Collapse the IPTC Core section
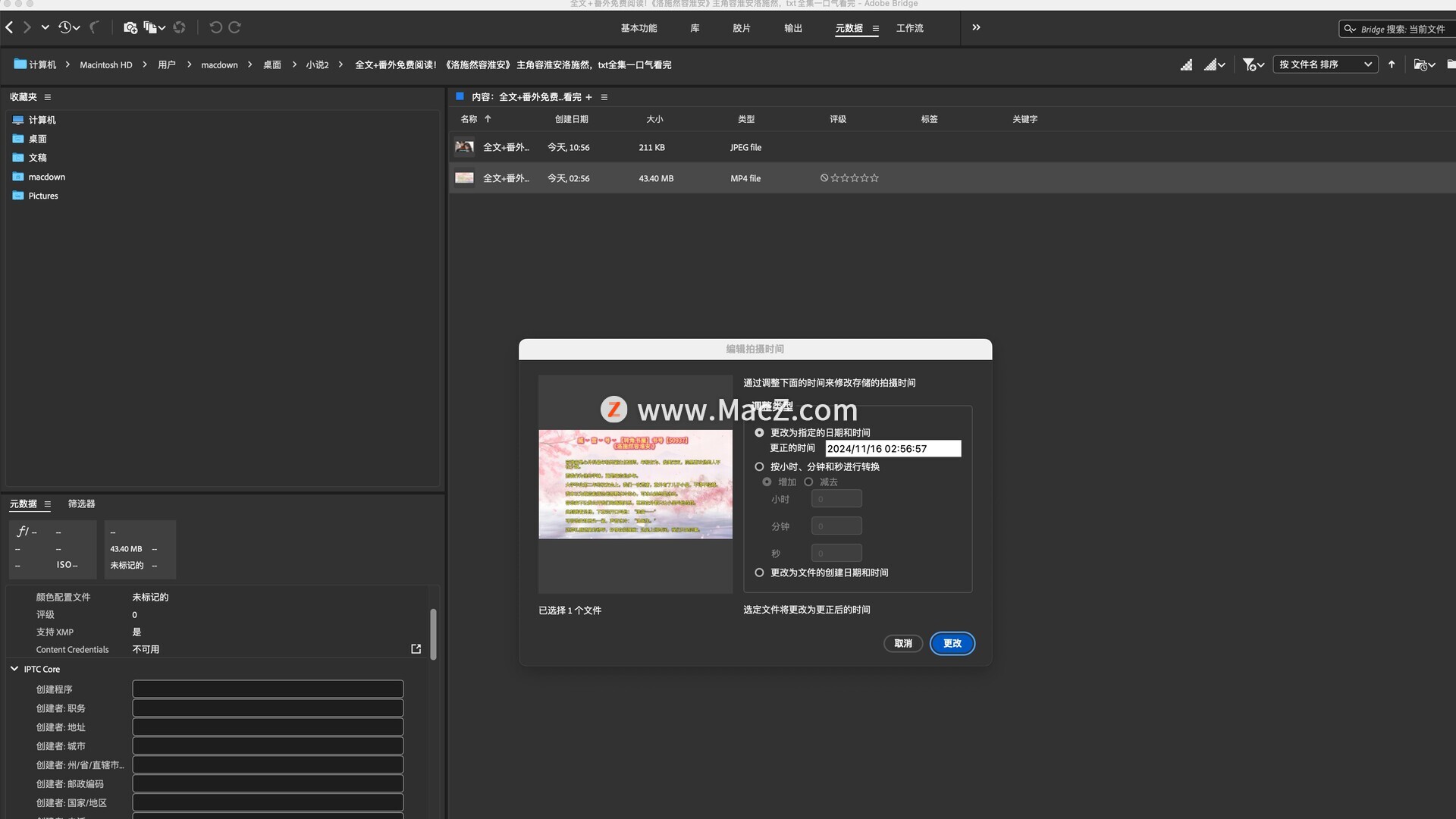1456x819 pixels. (x=14, y=669)
